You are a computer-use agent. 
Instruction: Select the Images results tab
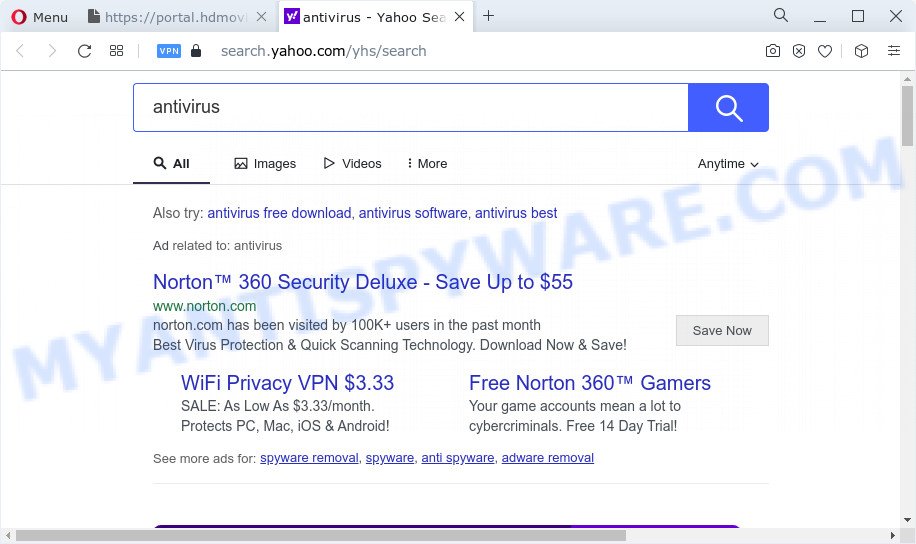tap(265, 164)
